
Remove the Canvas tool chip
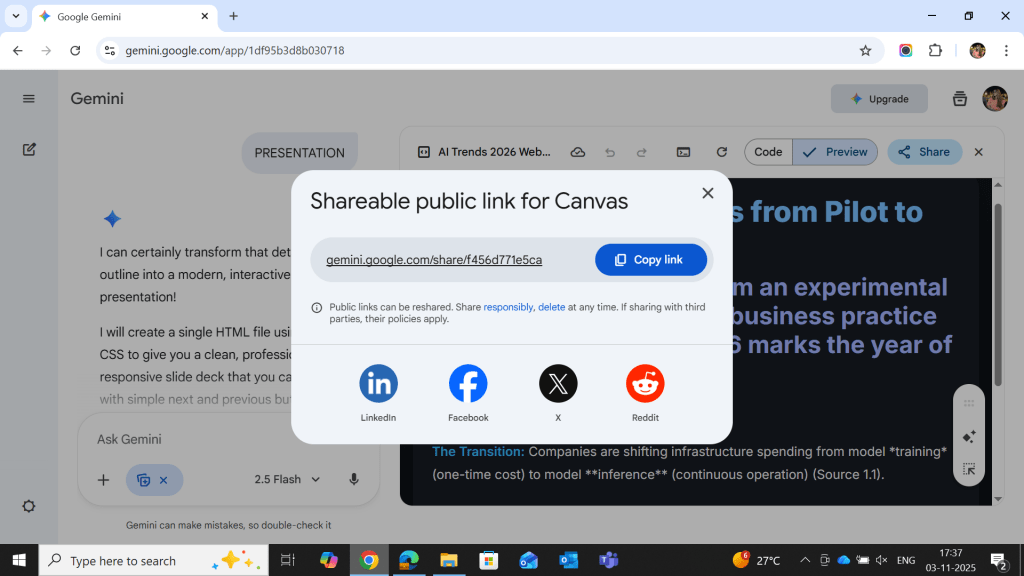(x=163, y=480)
